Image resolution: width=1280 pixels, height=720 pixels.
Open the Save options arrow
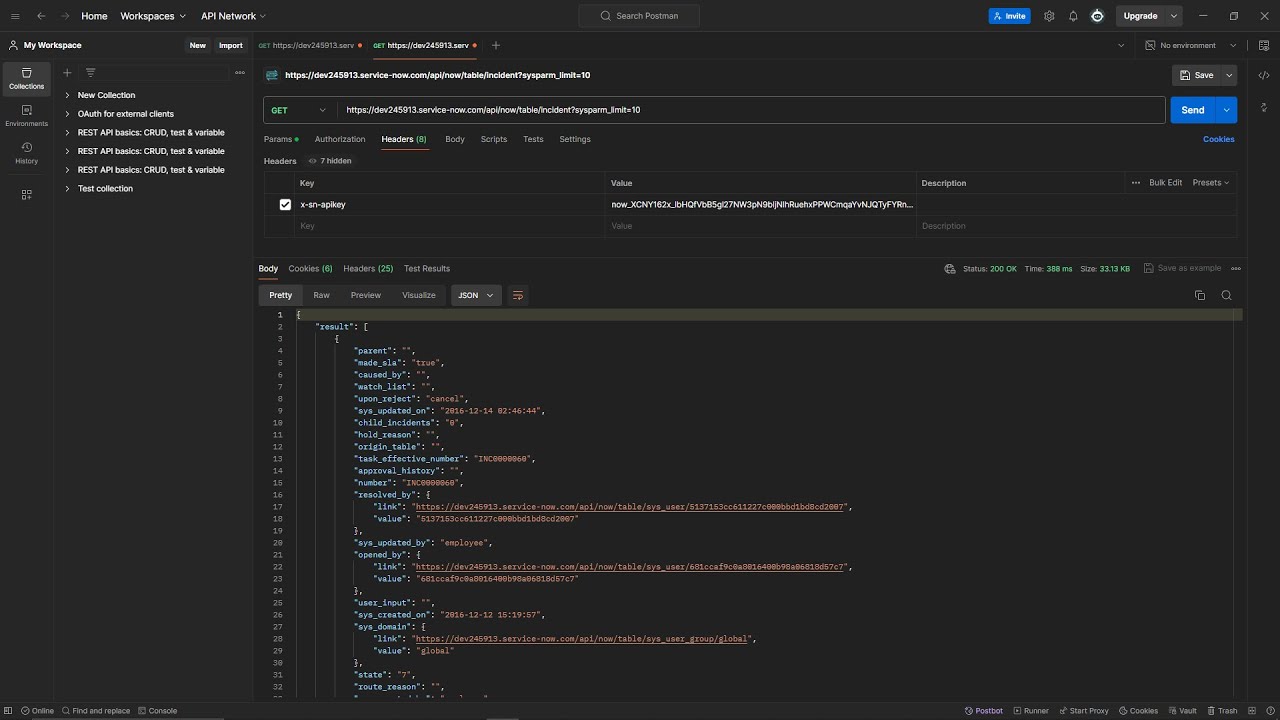point(1229,75)
